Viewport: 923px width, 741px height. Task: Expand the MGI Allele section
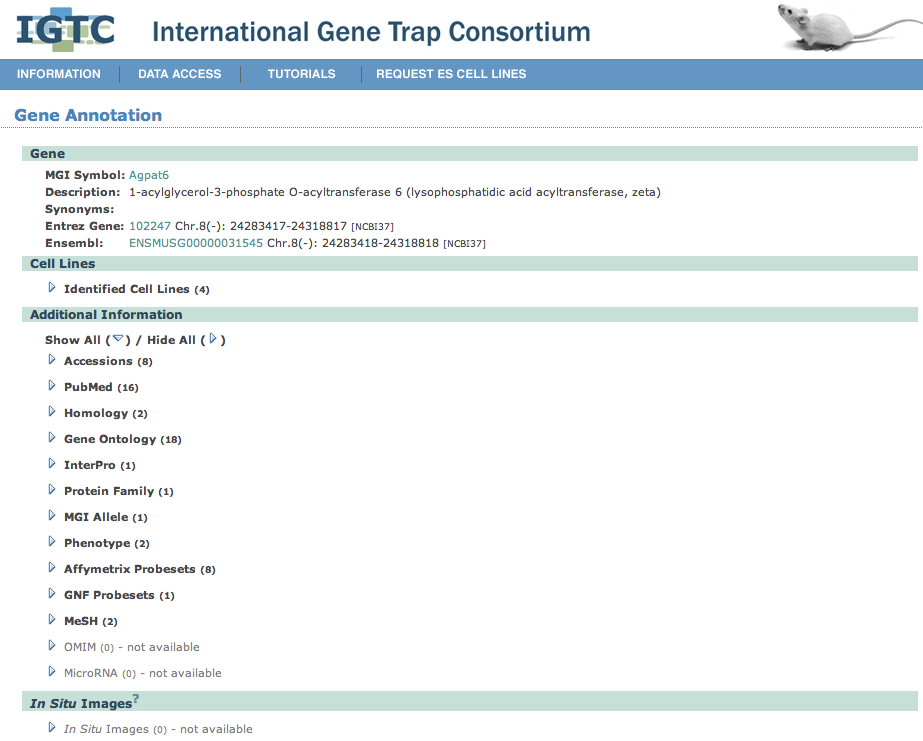pyautogui.click(x=53, y=516)
